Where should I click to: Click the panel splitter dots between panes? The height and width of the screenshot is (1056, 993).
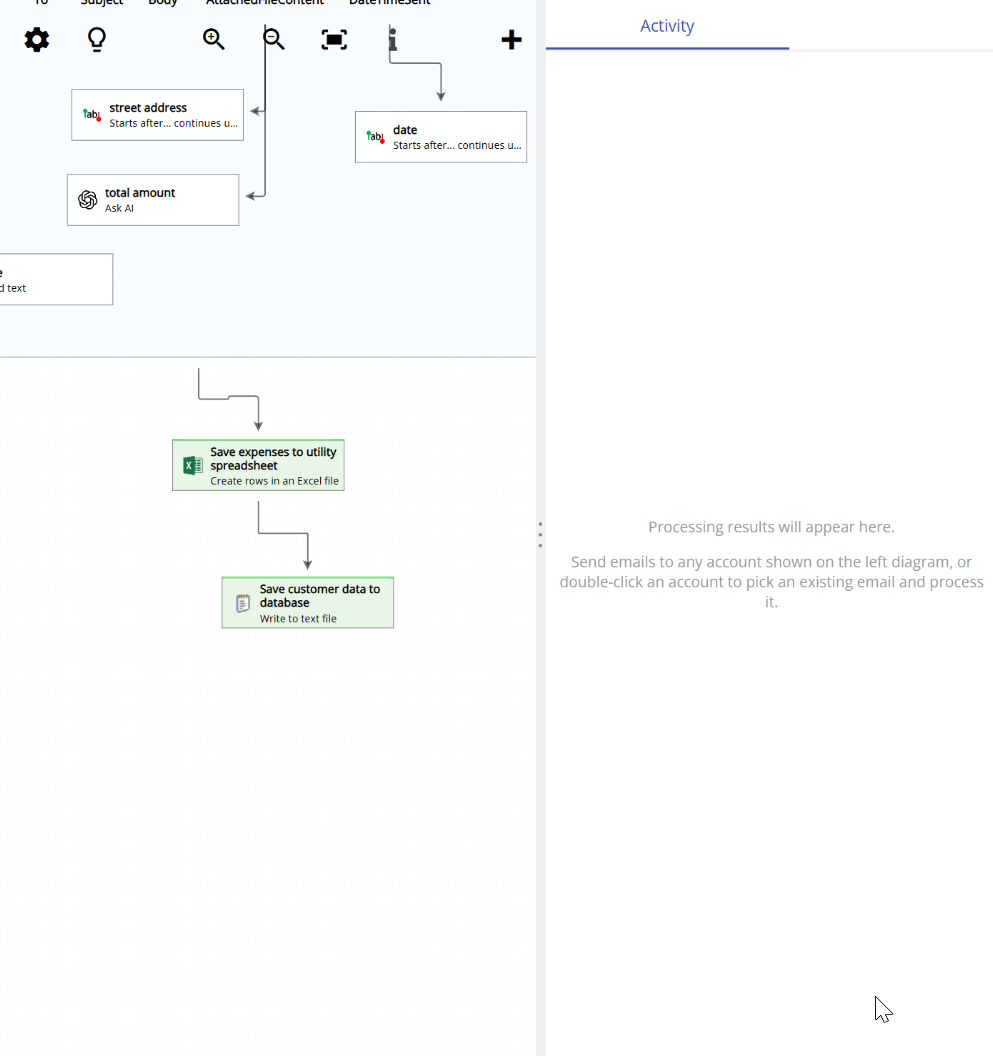coord(540,534)
